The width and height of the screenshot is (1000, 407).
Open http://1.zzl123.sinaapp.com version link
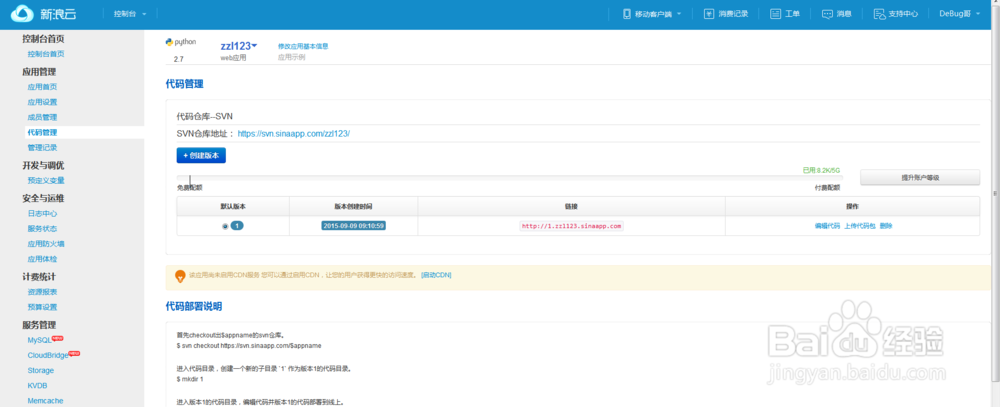pos(571,226)
